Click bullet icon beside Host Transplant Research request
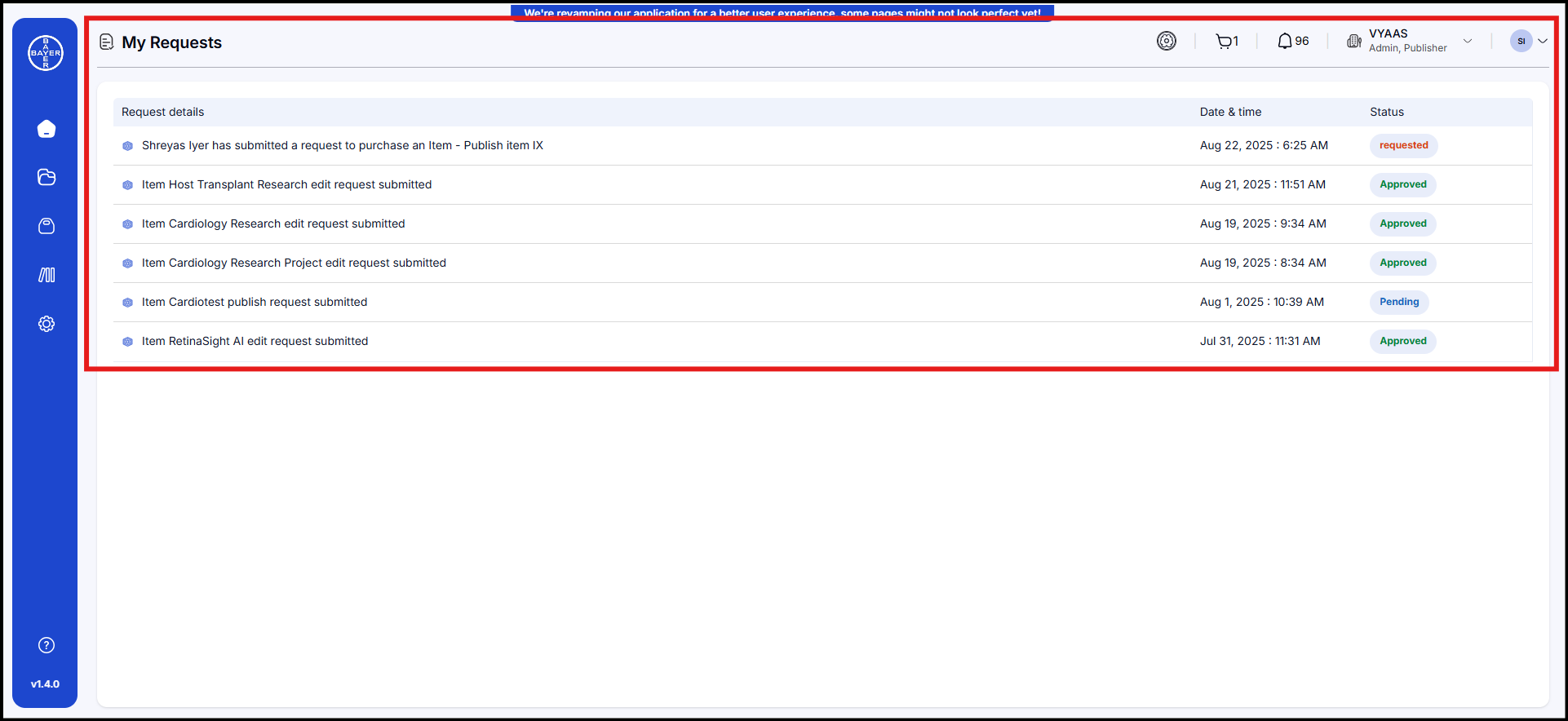The width and height of the screenshot is (1568, 721). [127, 185]
